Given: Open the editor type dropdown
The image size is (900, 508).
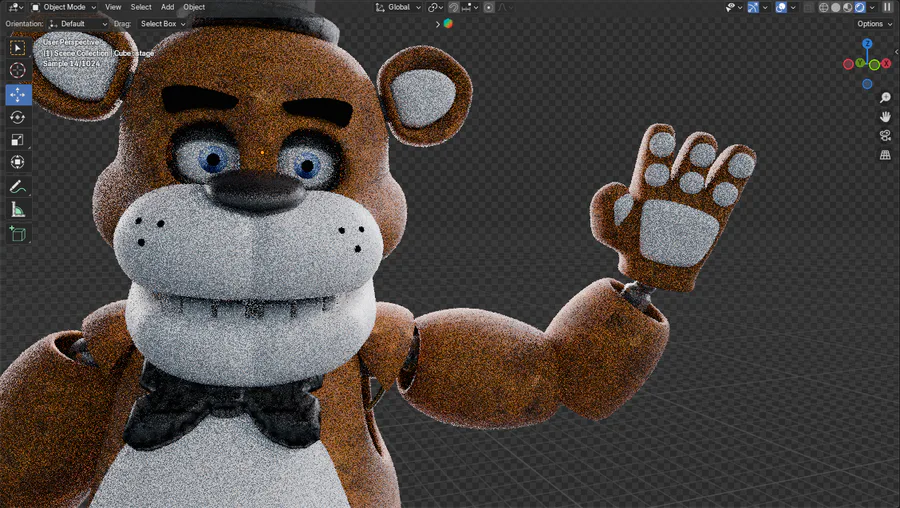Looking at the screenshot, I should (15, 7).
